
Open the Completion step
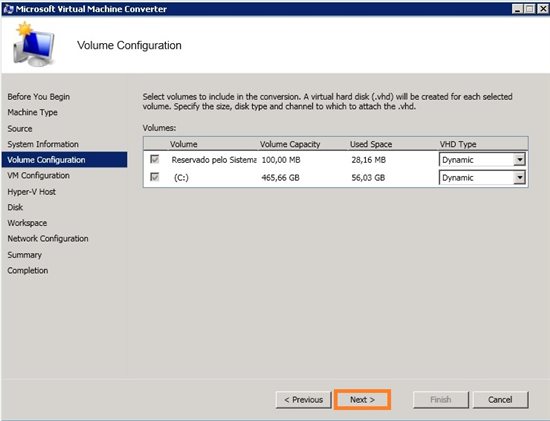[x=28, y=270]
